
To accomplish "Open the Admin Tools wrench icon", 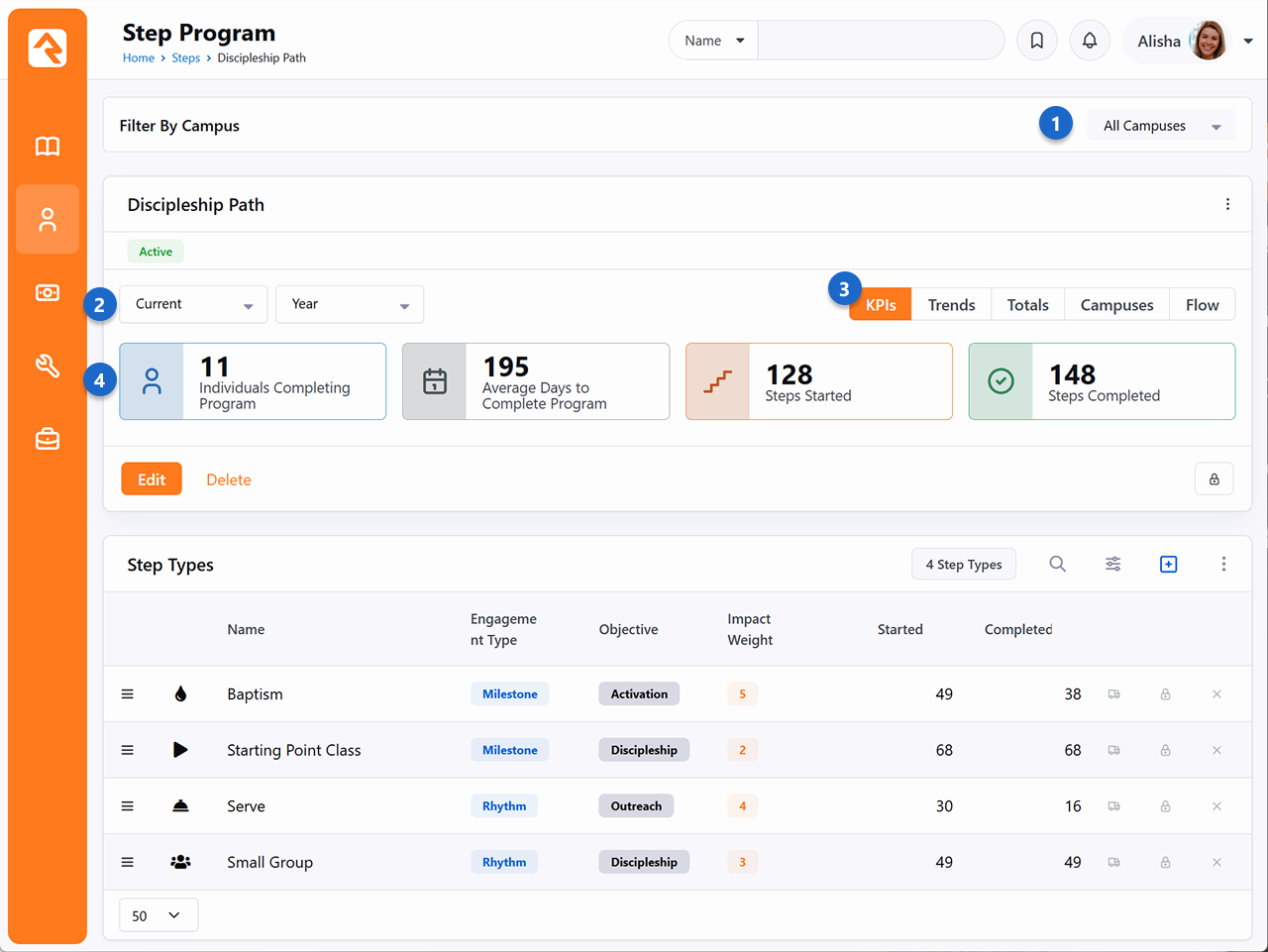I will tap(48, 366).
